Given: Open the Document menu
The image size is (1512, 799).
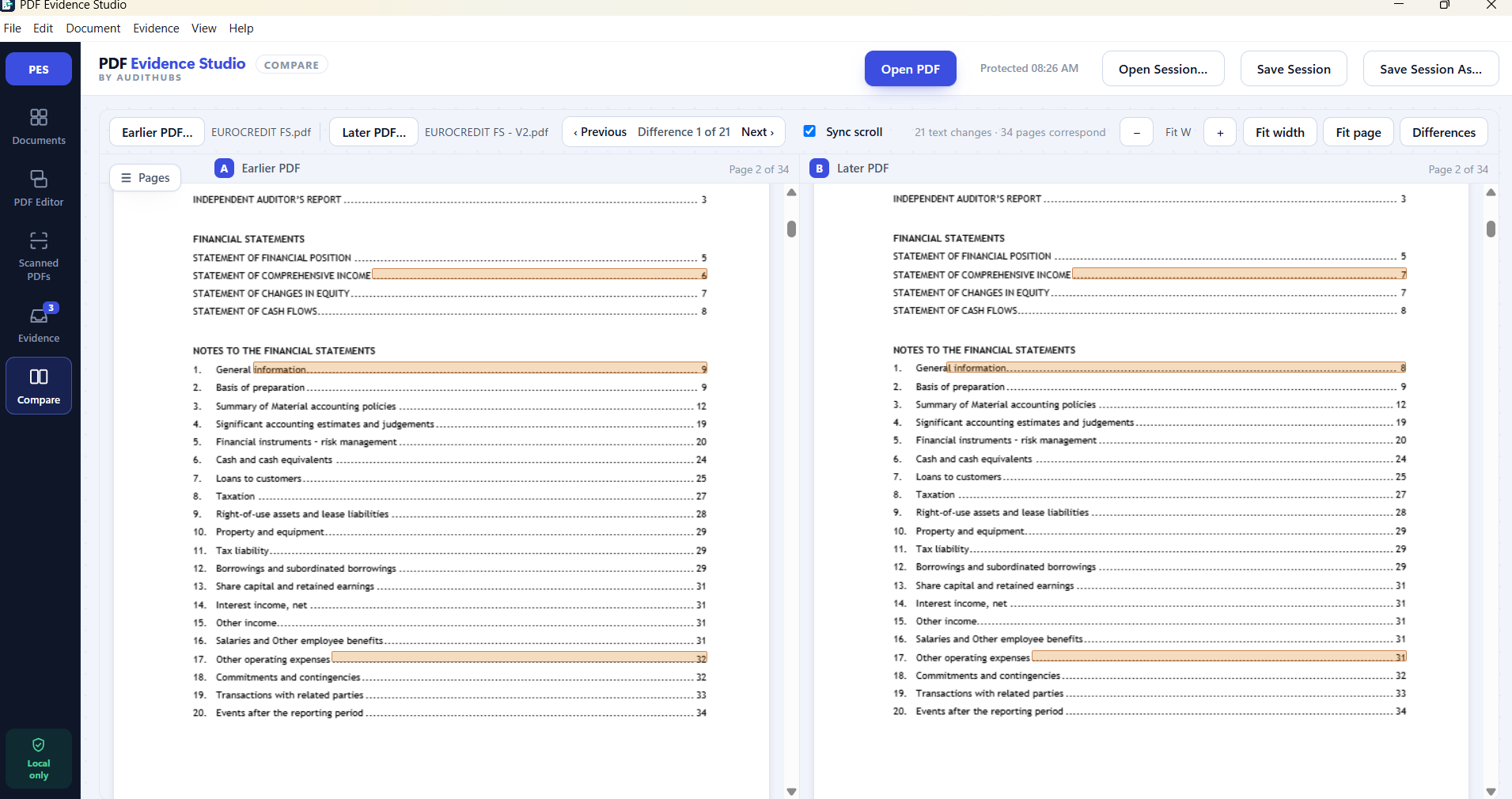Looking at the screenshot, I should click(x=93, y=28).
